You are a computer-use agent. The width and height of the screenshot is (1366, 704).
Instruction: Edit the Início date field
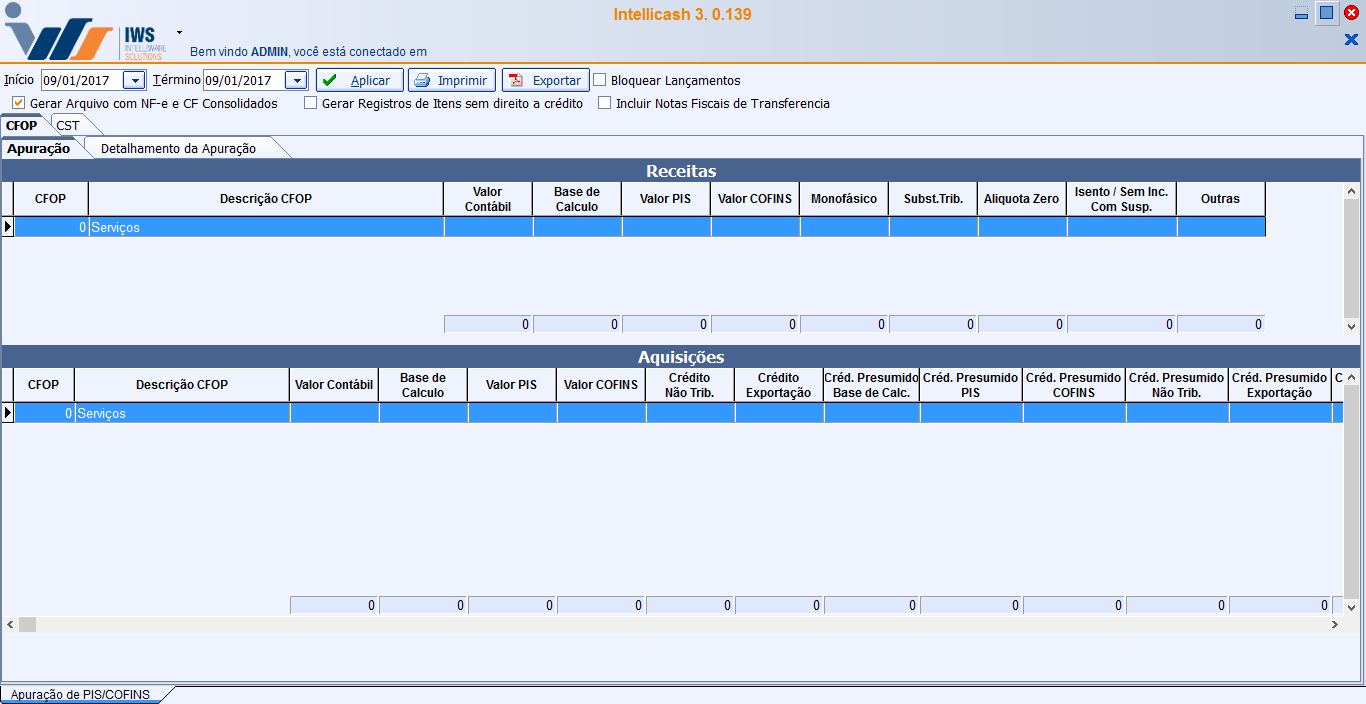pyautogui.click(x=81, y=80)
